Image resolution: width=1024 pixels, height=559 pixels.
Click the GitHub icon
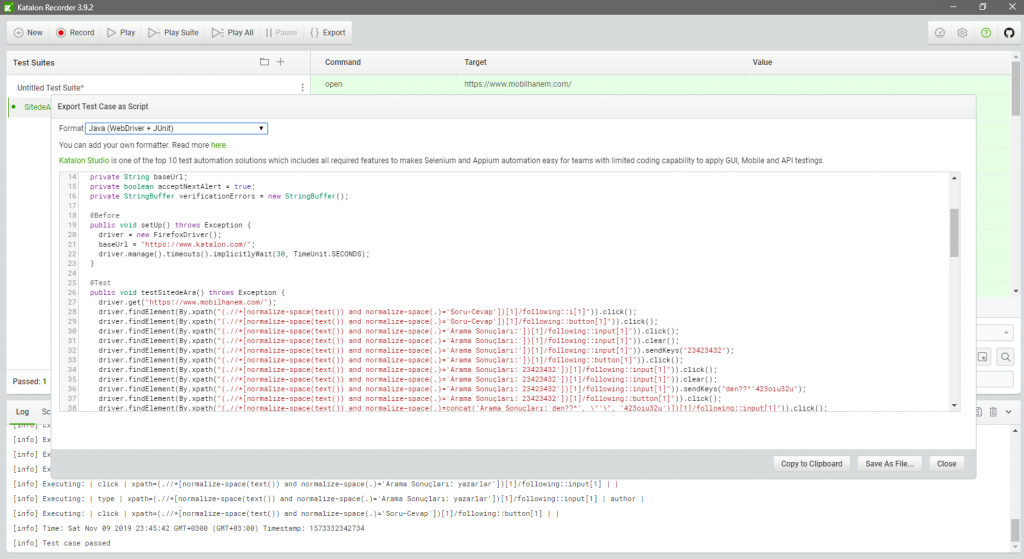1009,33
